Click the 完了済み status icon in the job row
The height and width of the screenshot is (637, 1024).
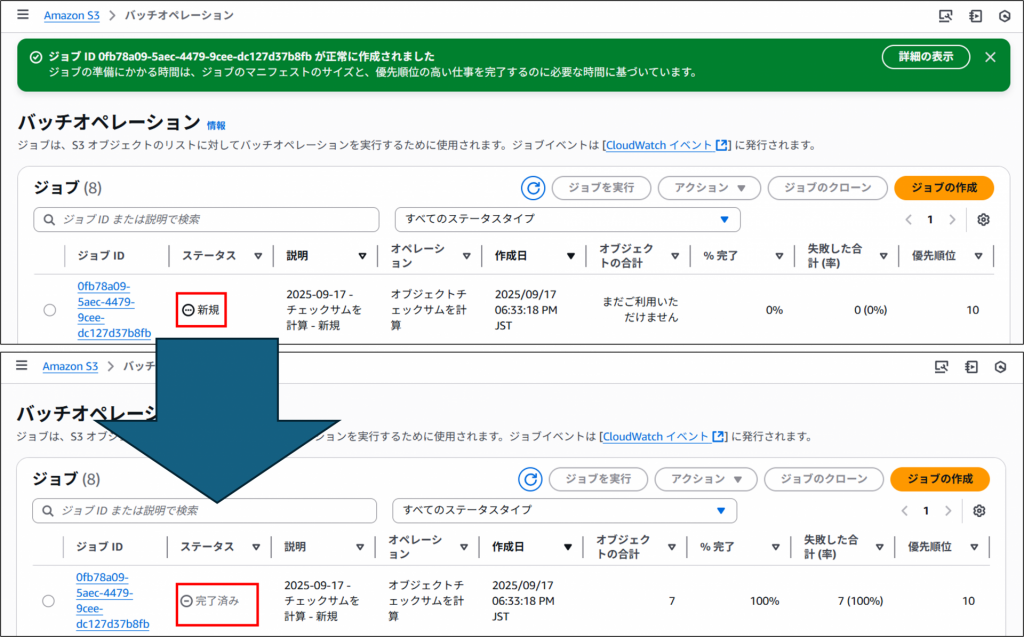[x=186, y=601]
